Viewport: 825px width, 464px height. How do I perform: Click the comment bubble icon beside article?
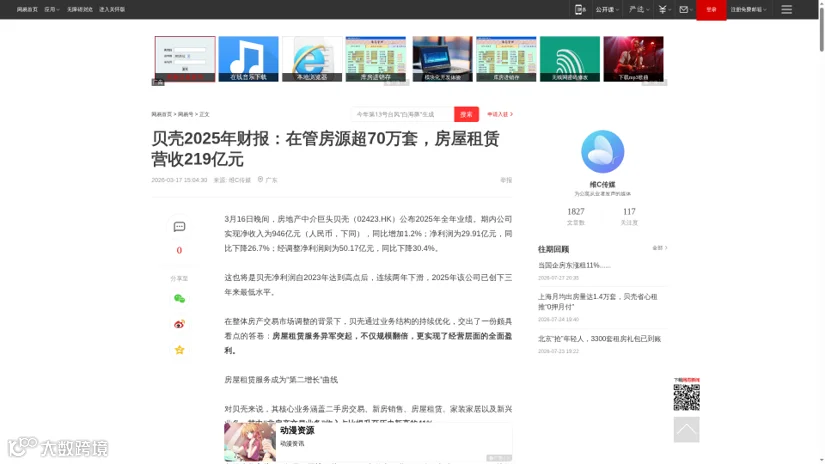[x=179, y=227]
